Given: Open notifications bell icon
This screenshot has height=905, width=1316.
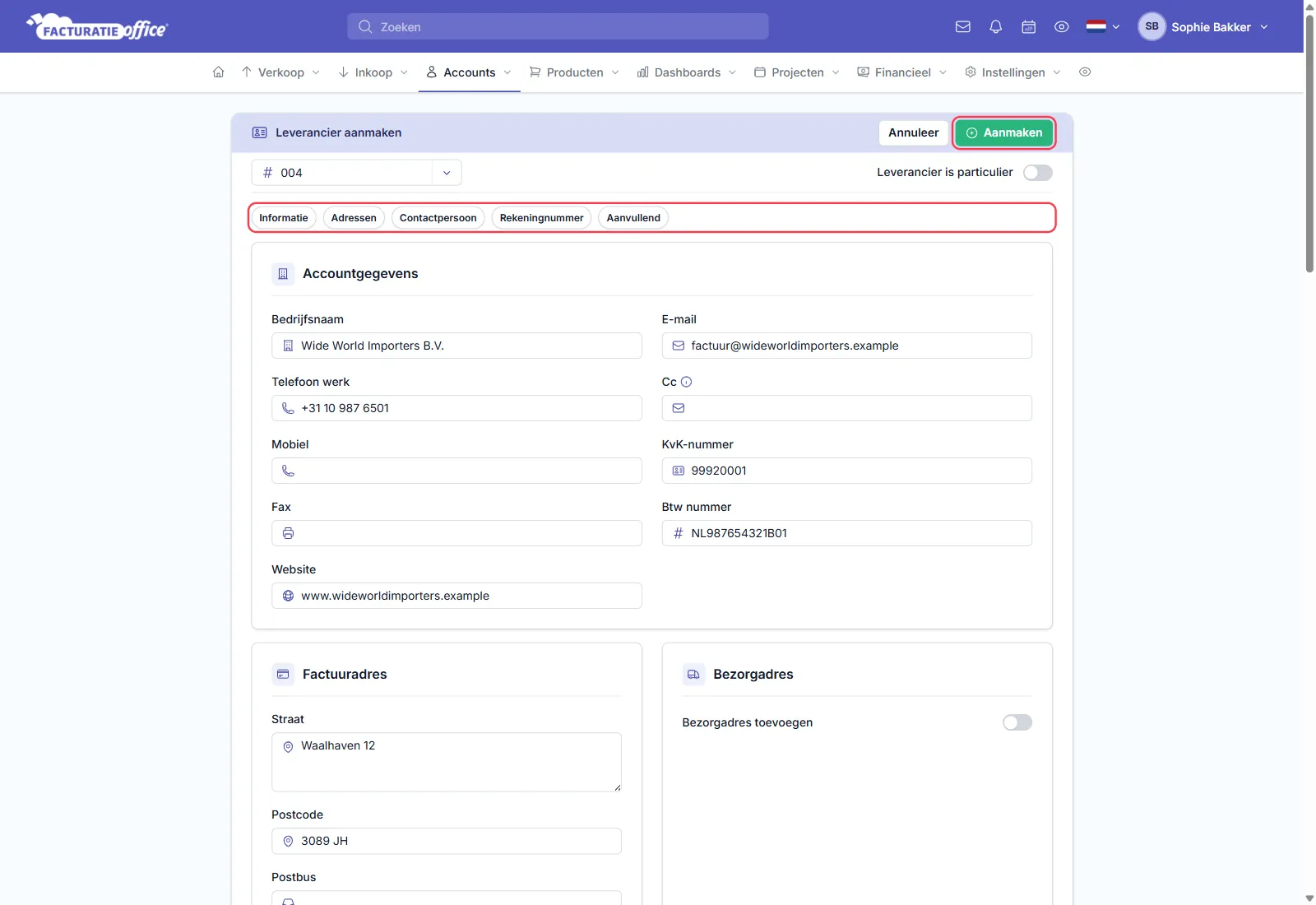Looking at the screenshot, I should tap(995, 27).
